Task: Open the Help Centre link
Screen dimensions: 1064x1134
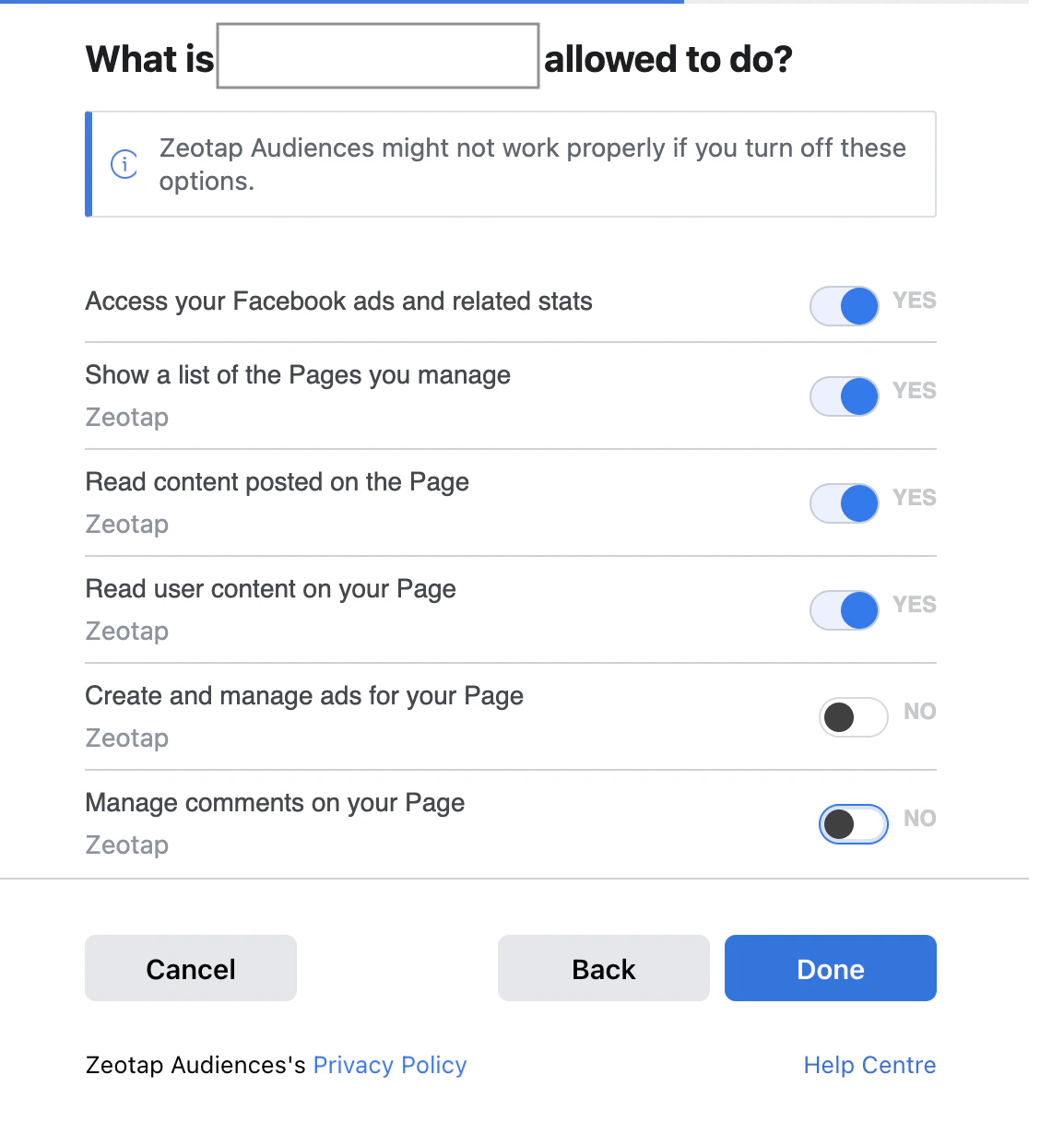Action: pyautogui.click(x=869, y=1065)
